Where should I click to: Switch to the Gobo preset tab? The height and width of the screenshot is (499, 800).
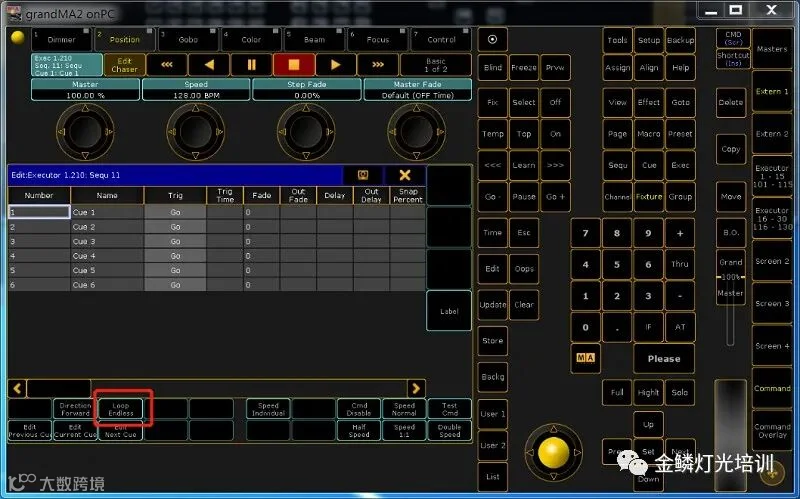pyautogui.click(x=188, y=39)
